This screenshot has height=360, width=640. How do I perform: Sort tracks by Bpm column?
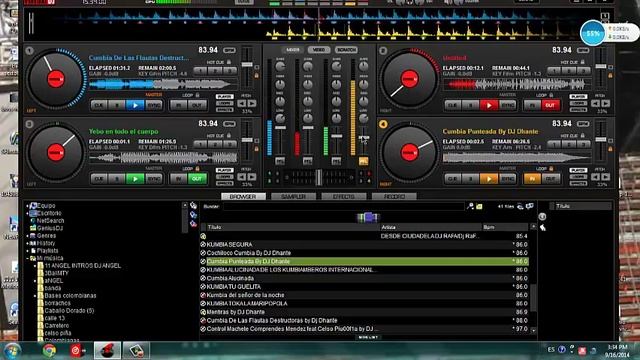506,227
